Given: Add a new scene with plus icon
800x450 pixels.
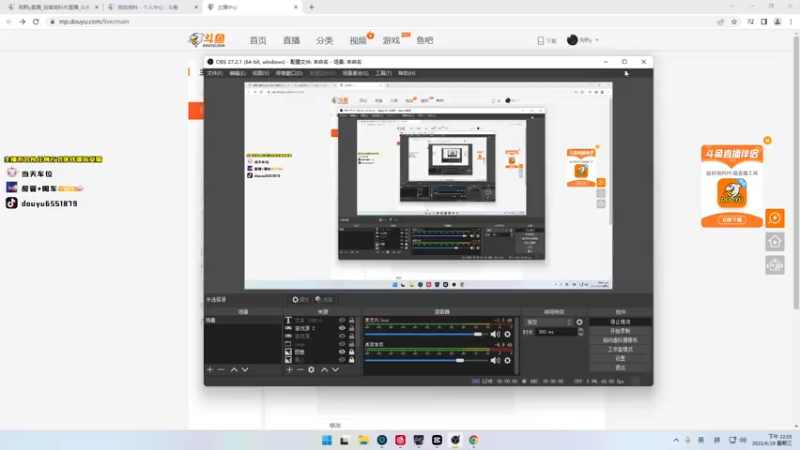Looking at the screenshot, I should [210, 369].
